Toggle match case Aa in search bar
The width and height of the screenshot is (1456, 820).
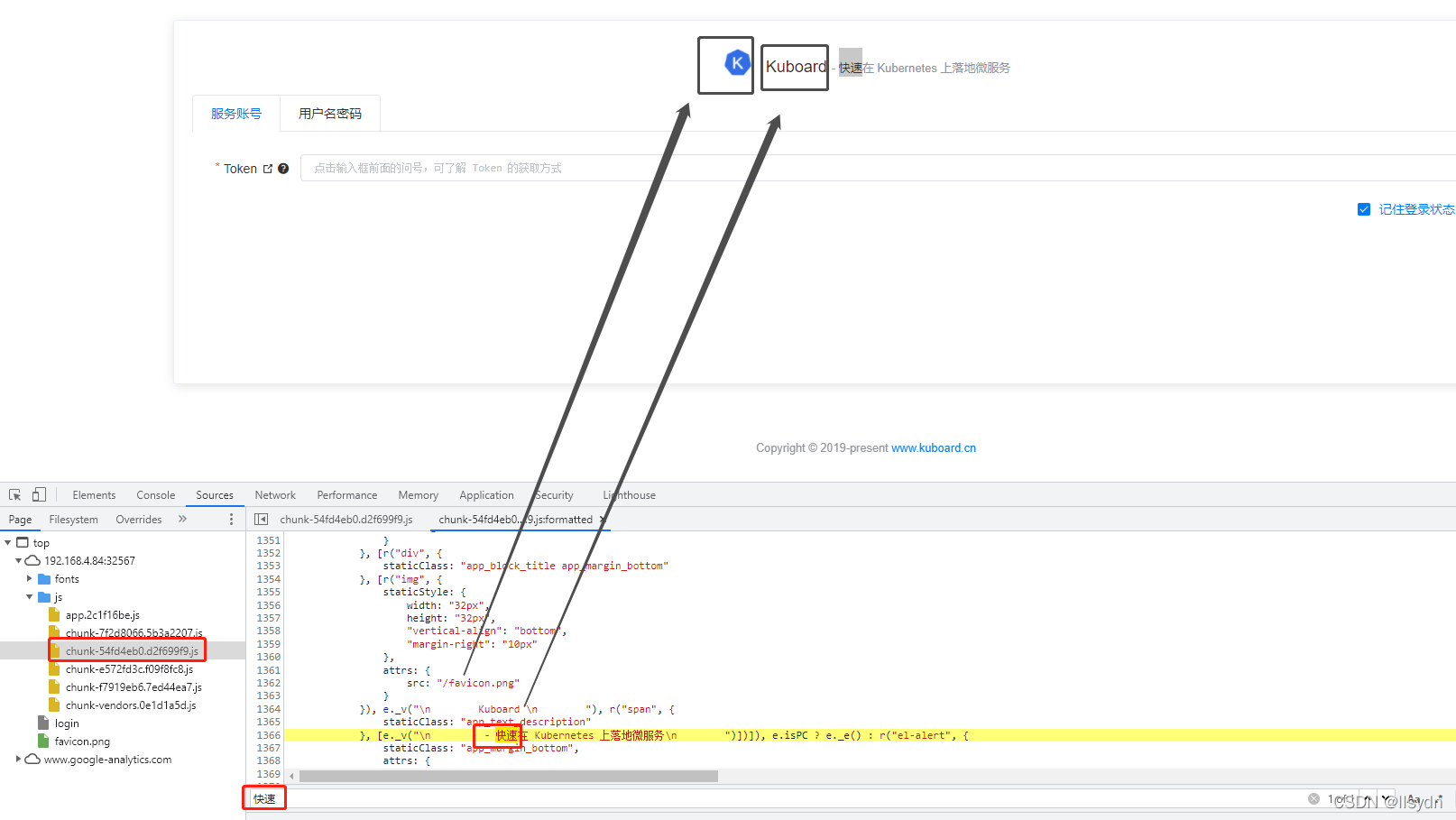(x=1414, y=799)
